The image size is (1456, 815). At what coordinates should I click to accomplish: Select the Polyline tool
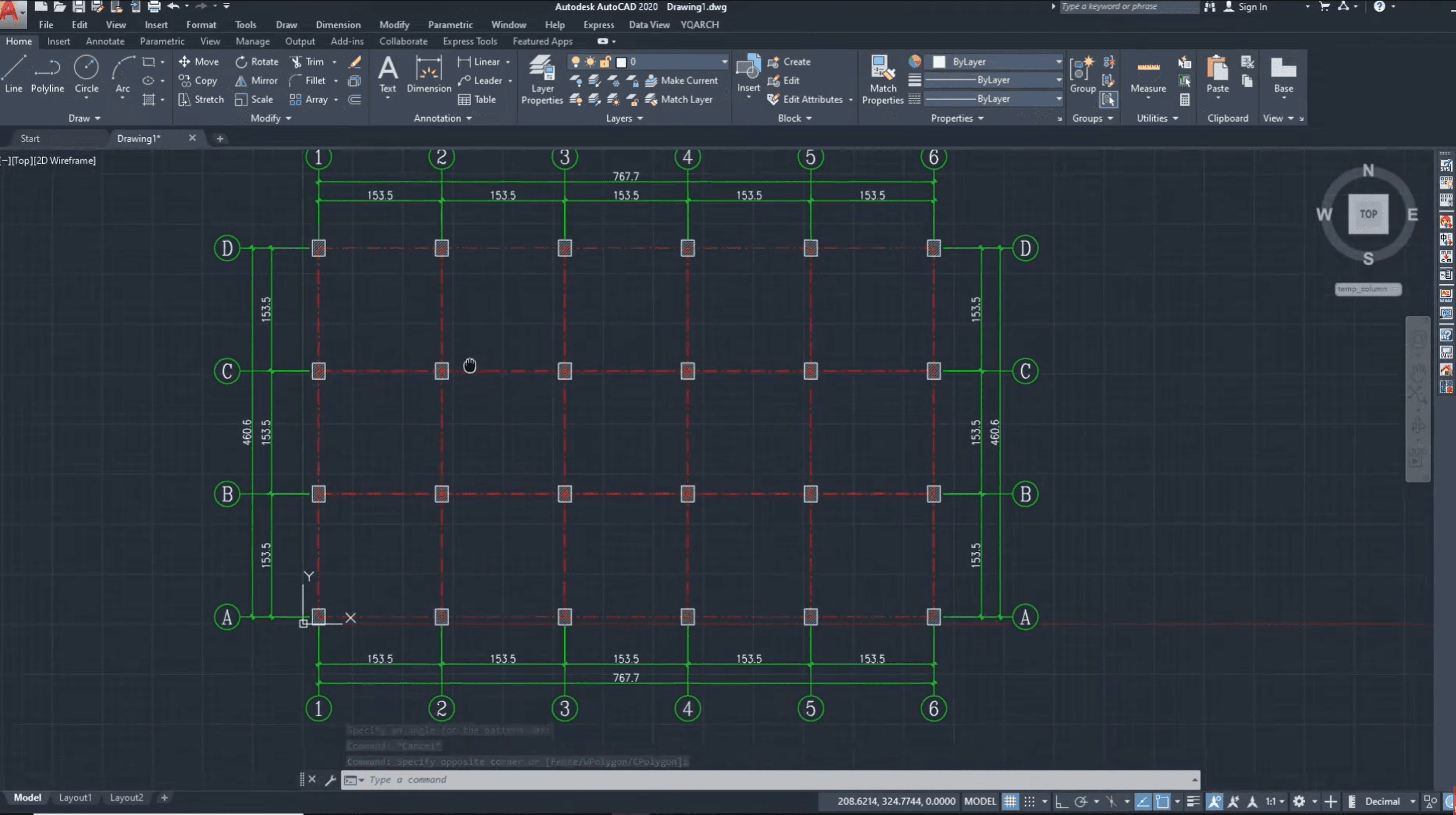coord(47,75)
